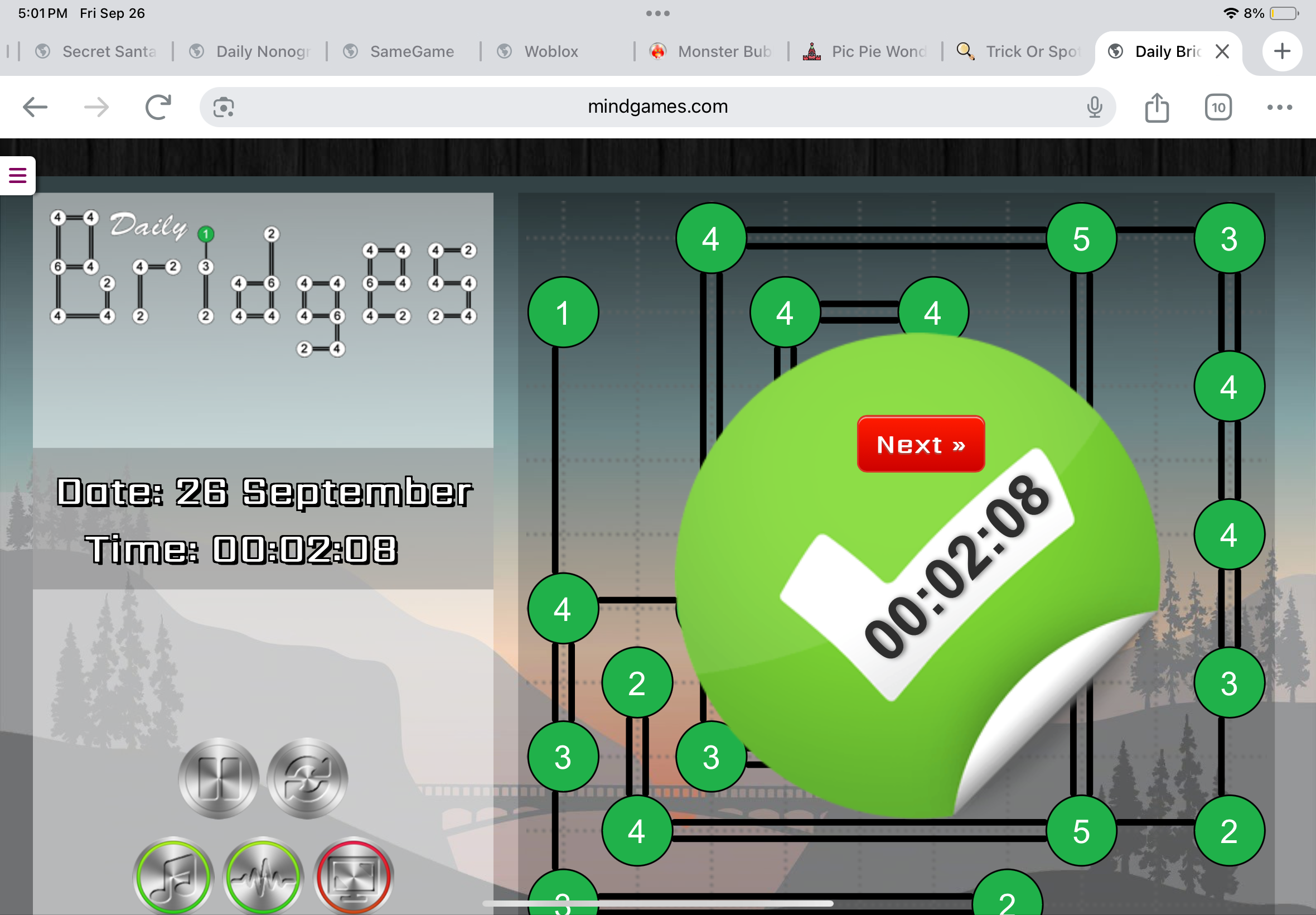Open browser more options ellipsis menu
This screenshot has width=1316, height=915.
tap(1279, 107)
